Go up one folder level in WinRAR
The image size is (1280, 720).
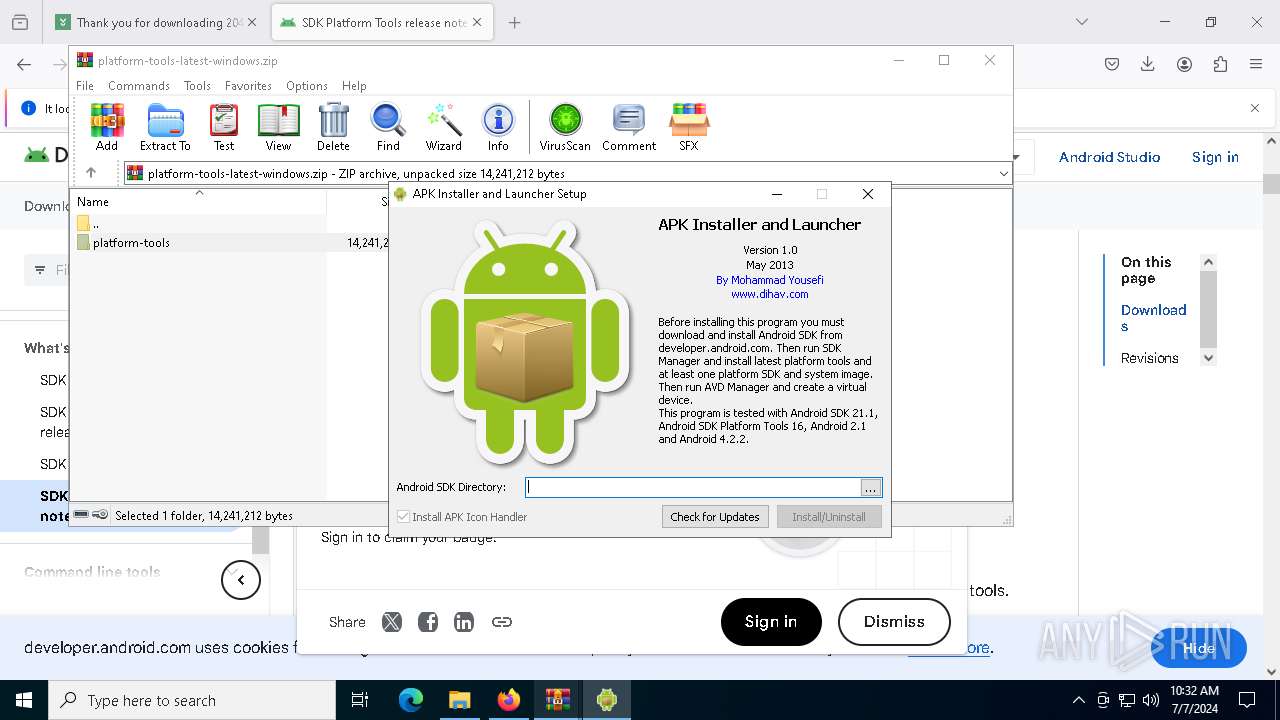coord(91,173)
